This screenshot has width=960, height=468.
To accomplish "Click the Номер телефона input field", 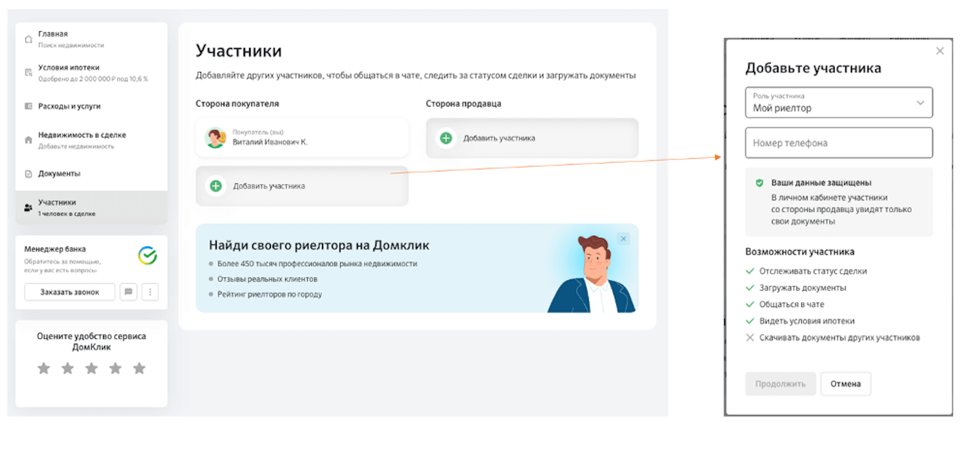I will tap(838, 143).
